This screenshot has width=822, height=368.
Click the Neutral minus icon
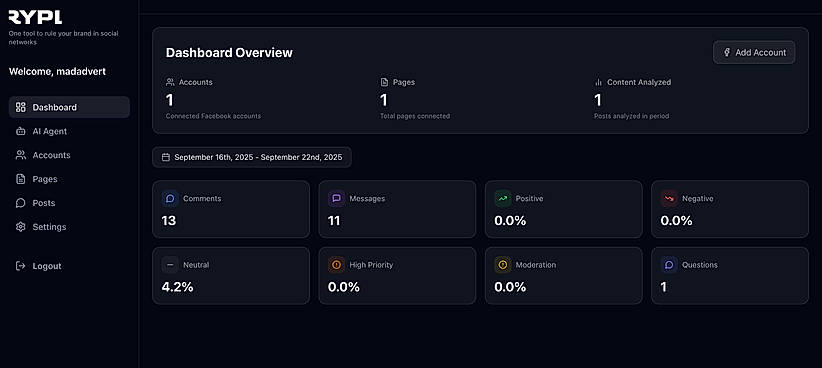click(x=170, y=265)
